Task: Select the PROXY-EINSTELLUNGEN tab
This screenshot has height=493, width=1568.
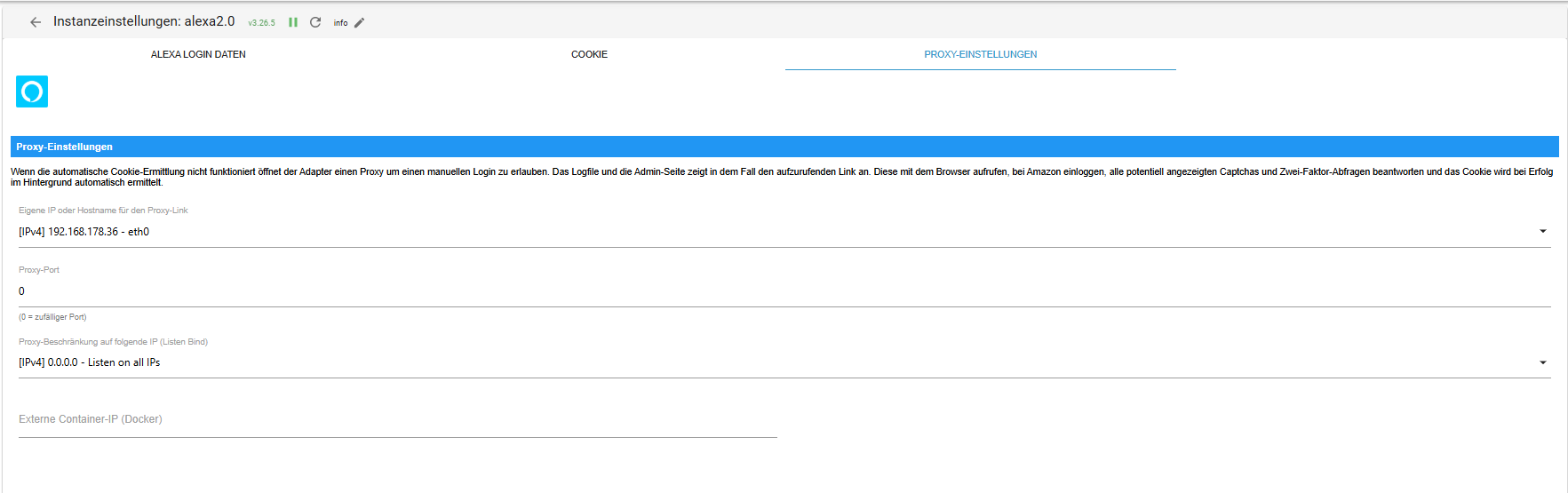Action: [x=980, y=54]
